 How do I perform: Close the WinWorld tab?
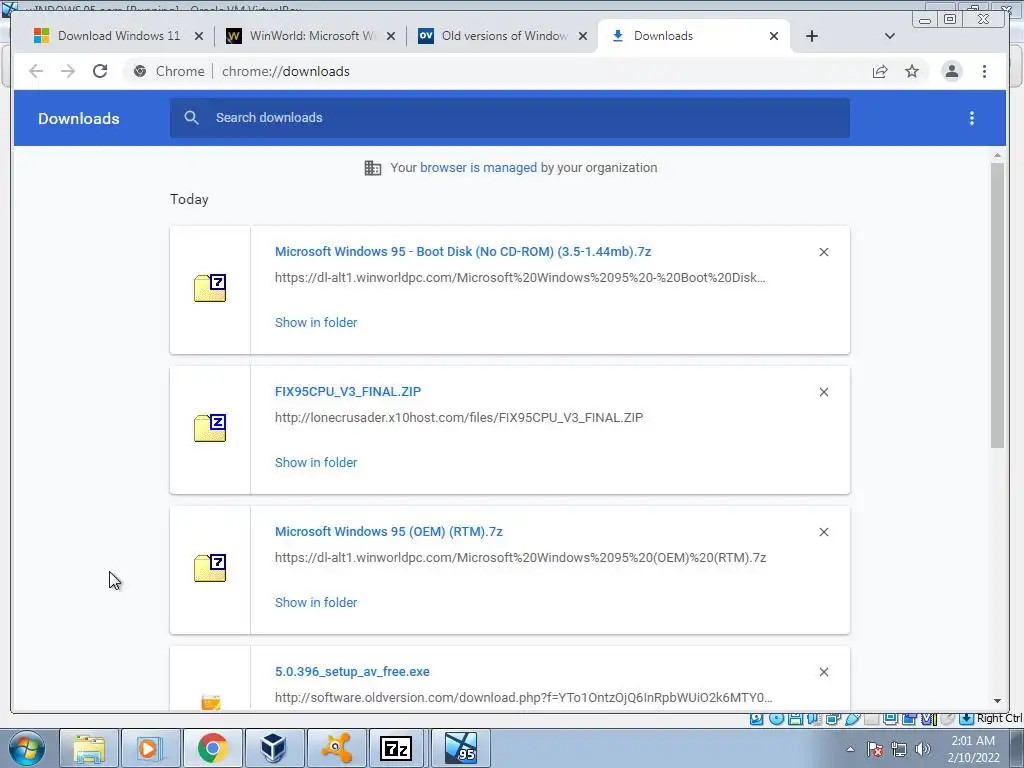pos(391,36)
